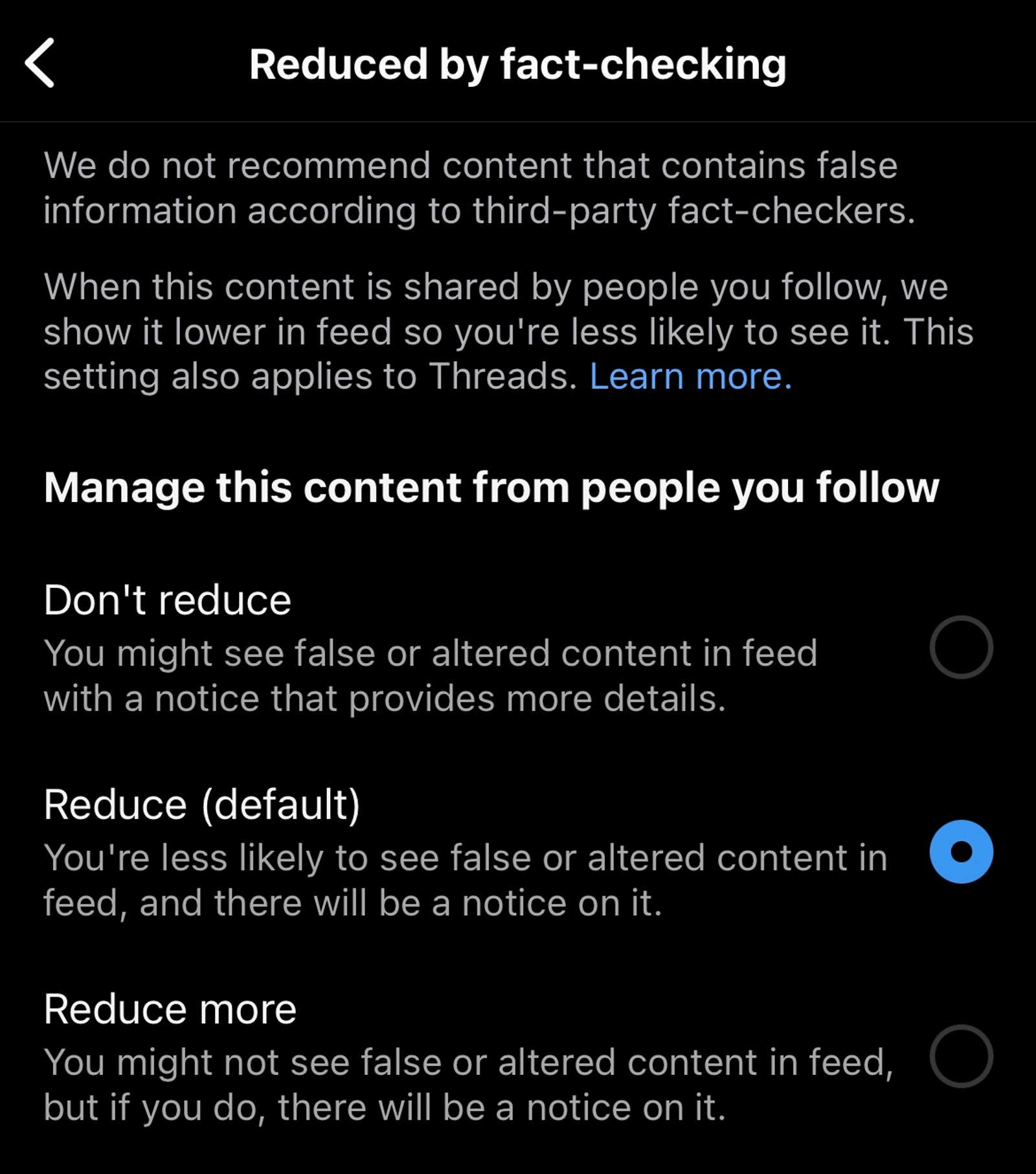Viewport: 1036px width, 1174px height.
Task: Tap the white dot inside the selected radio
Action: 961,852
